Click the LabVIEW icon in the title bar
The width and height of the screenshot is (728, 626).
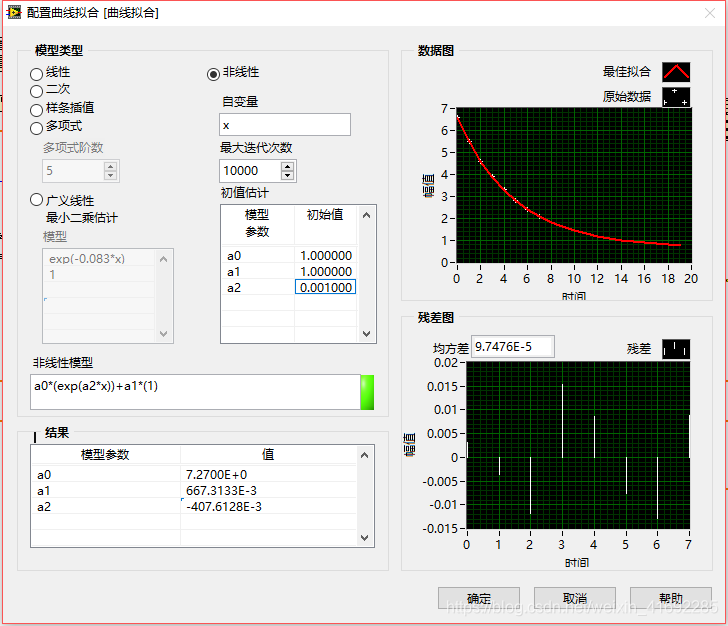pyautogui.click(x=14, y=13)
